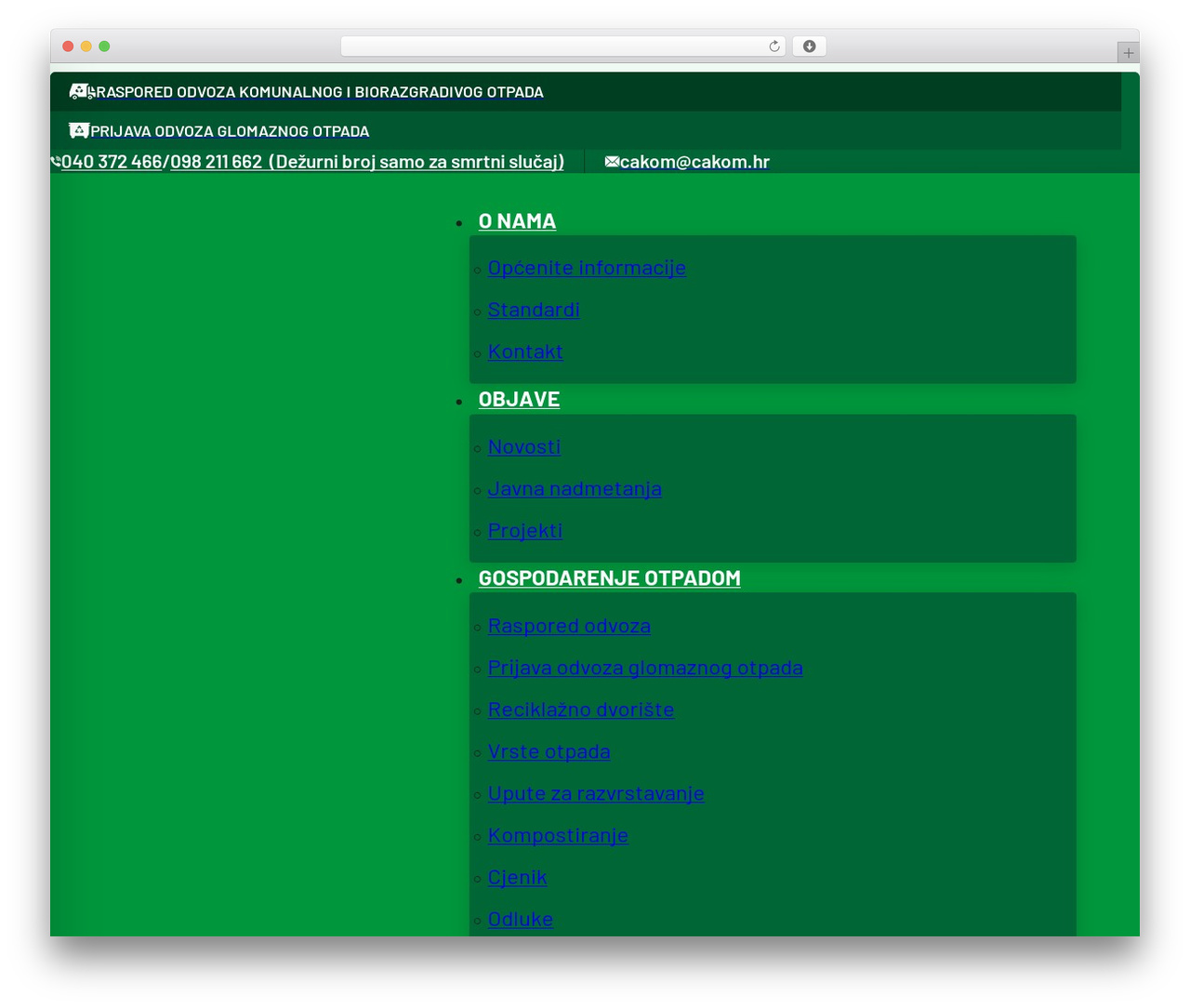Open the O NAMA menu
The height and width of the screenshot is (1008, 1190).
(517, 221)
